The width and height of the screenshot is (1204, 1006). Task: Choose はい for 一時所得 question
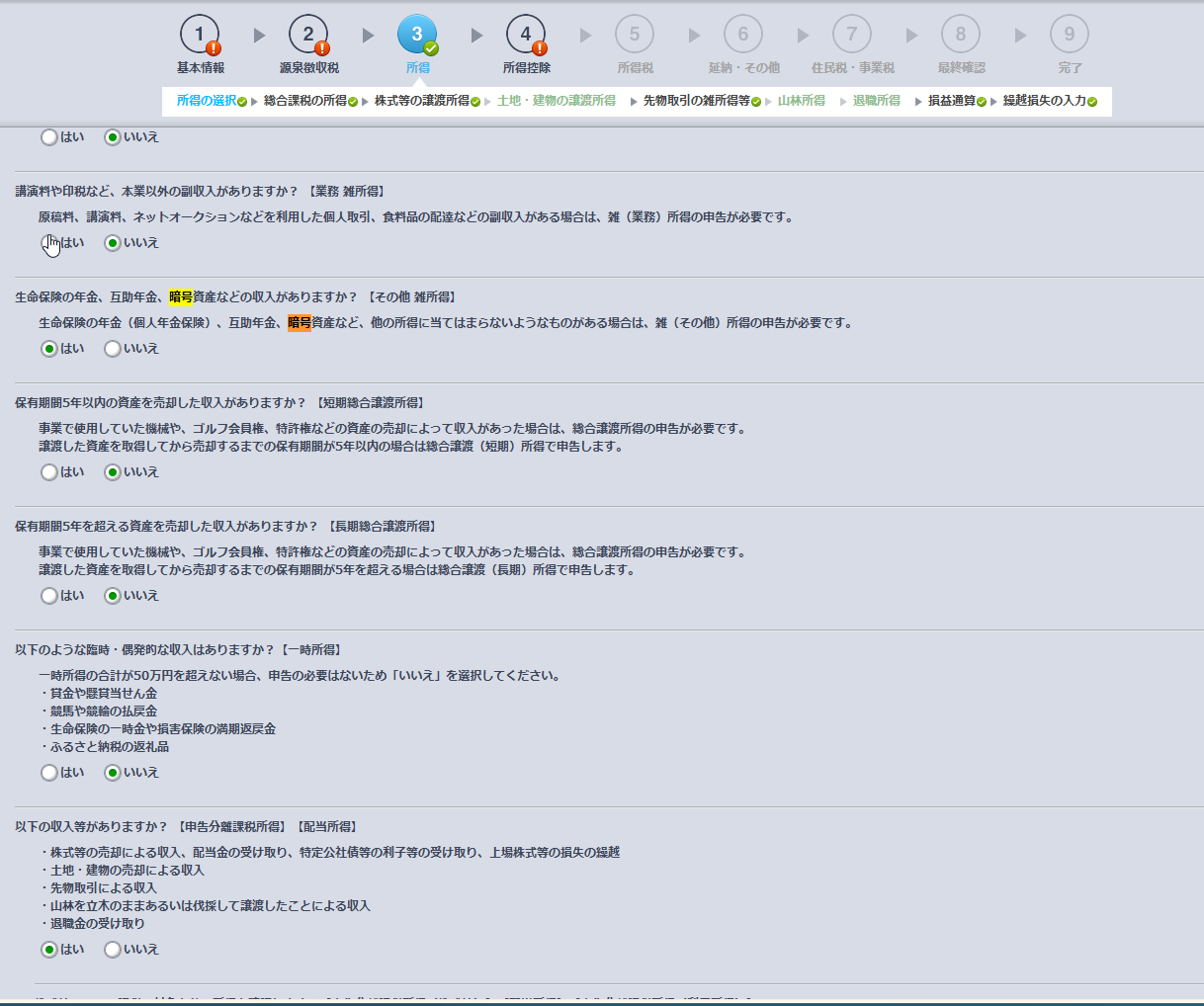click(49, 773)
